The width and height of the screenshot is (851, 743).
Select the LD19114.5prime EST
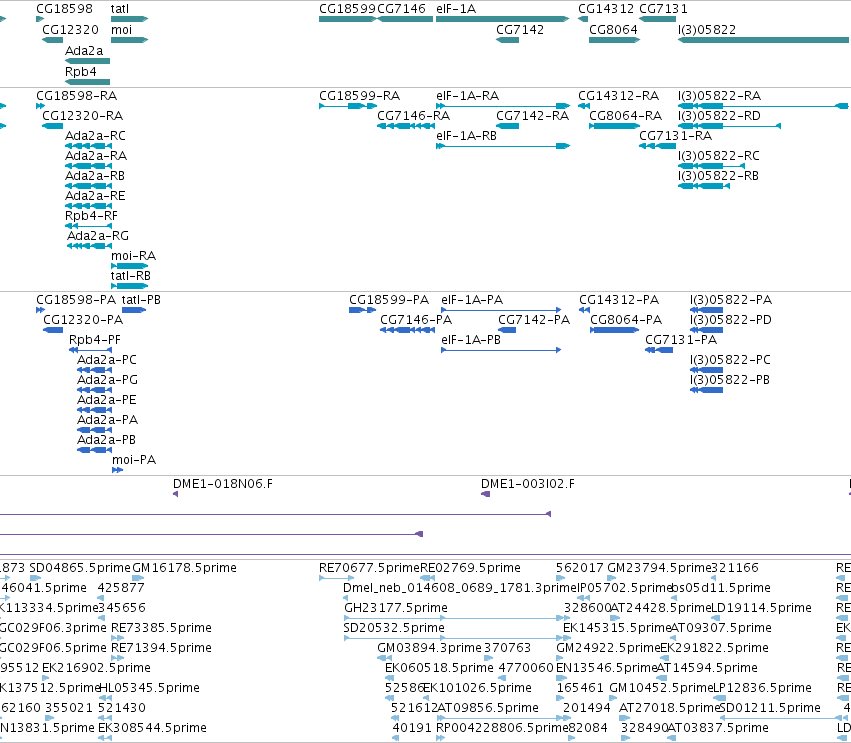click(713, 618)
